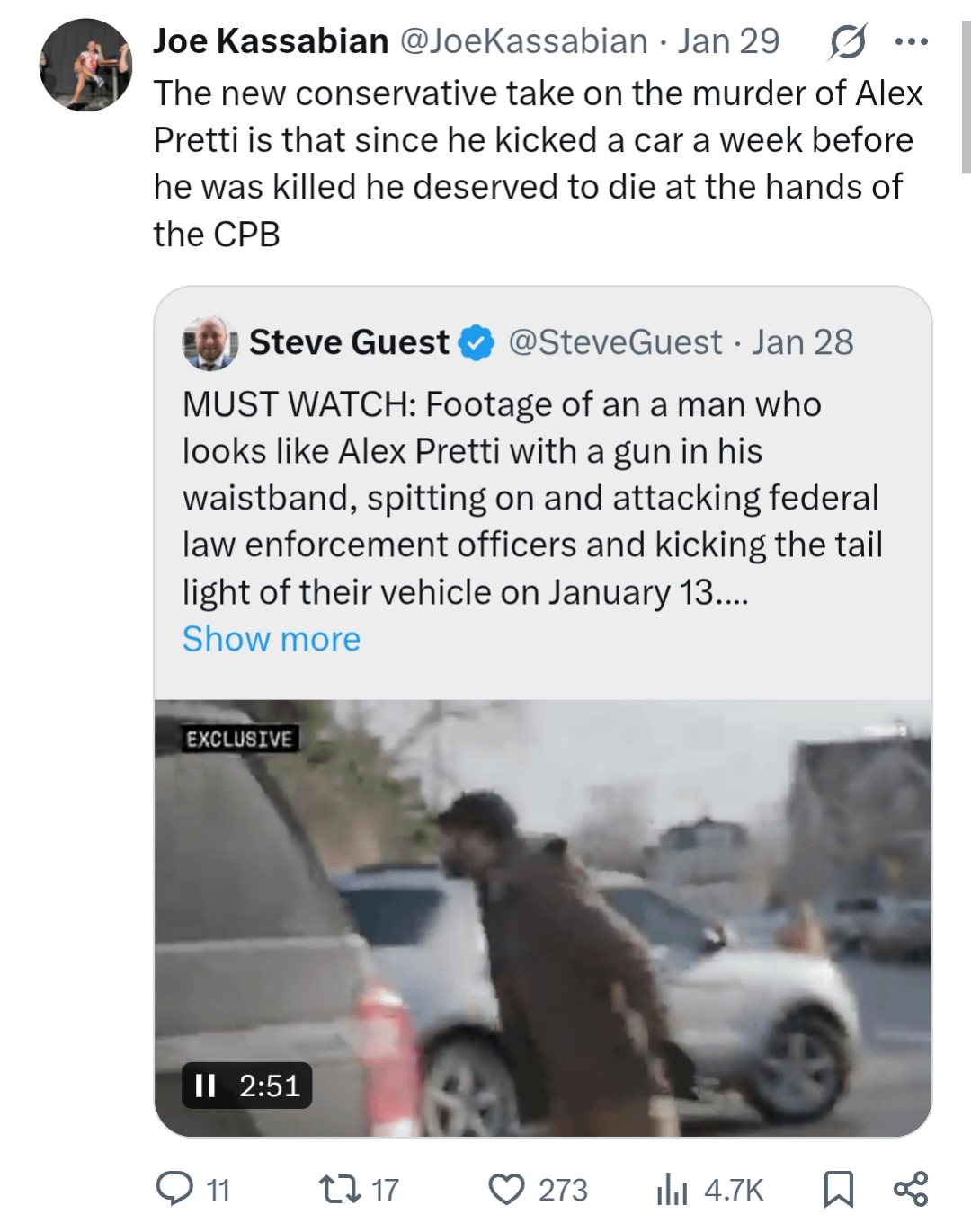Open the Joe Kassabian display name
This screenshot has width=971, height=1232.
[x=271, y=41]
